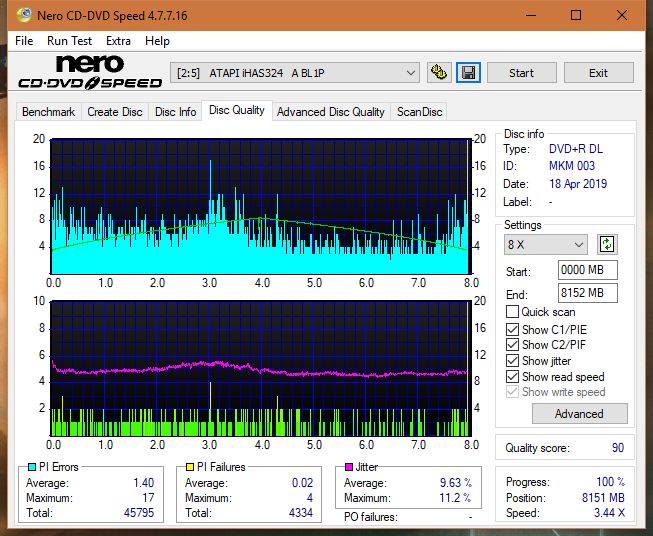The image size is (653, 536).
Task: Toggle Show C1/PIE checkbox
Action: pos(512,329)
